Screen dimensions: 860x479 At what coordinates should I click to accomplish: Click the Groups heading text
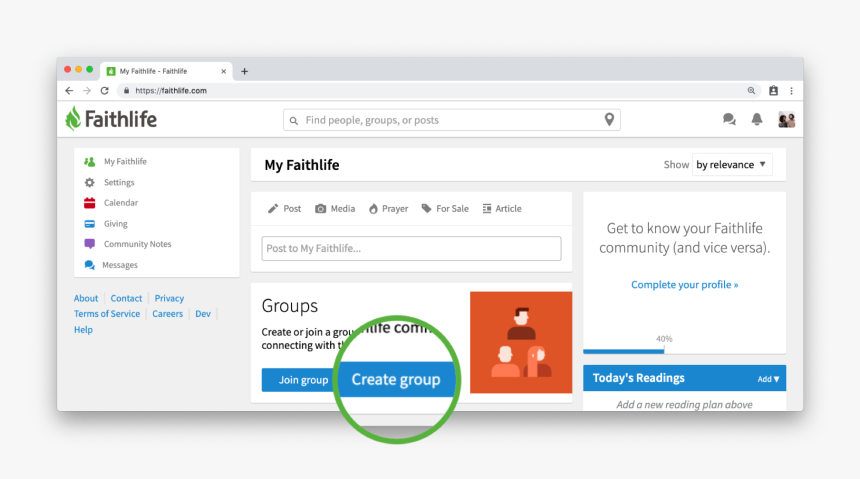(x=290, y=306)
